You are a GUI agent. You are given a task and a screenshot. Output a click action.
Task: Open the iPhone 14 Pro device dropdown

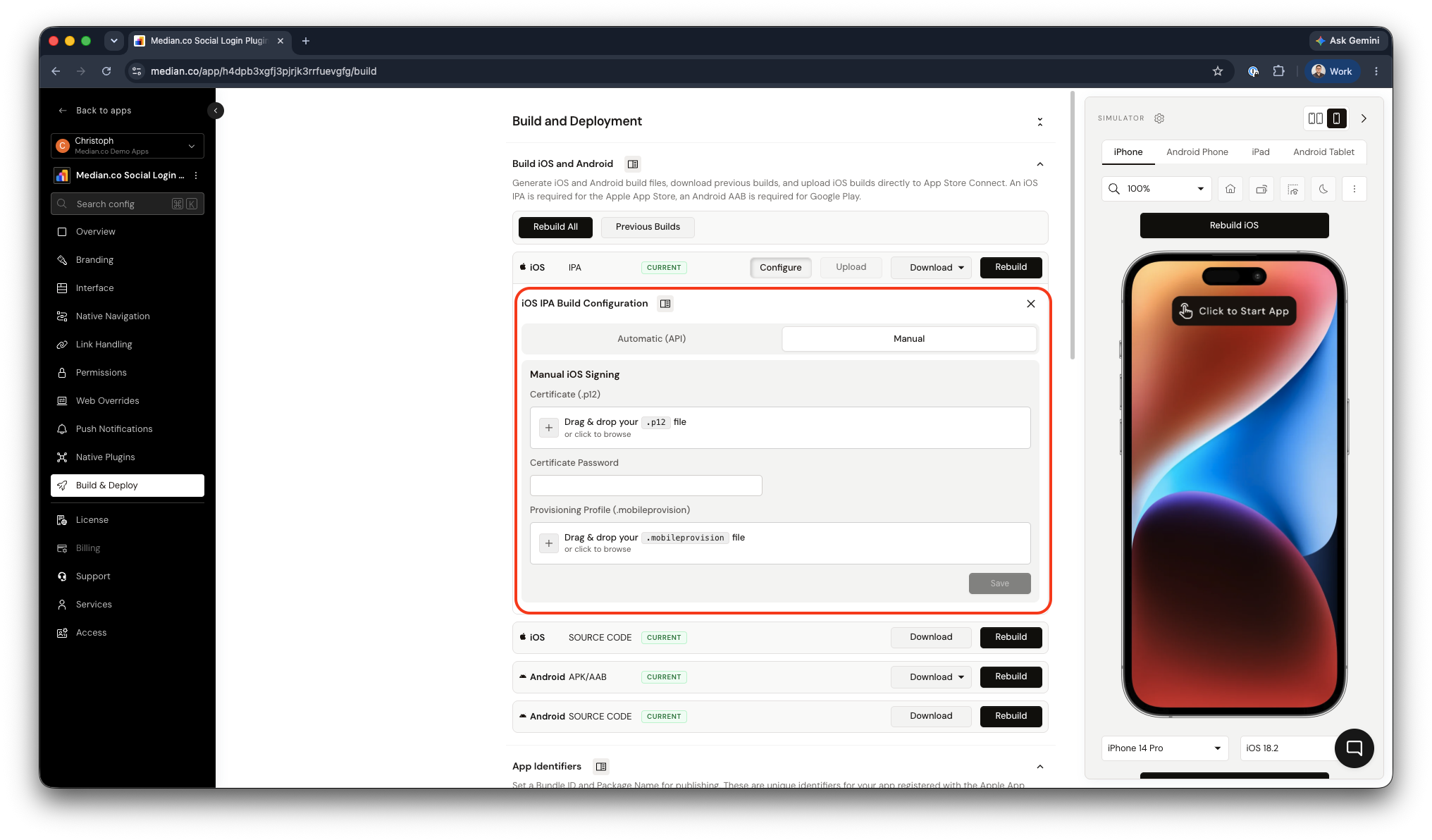tap(1164, 748)
